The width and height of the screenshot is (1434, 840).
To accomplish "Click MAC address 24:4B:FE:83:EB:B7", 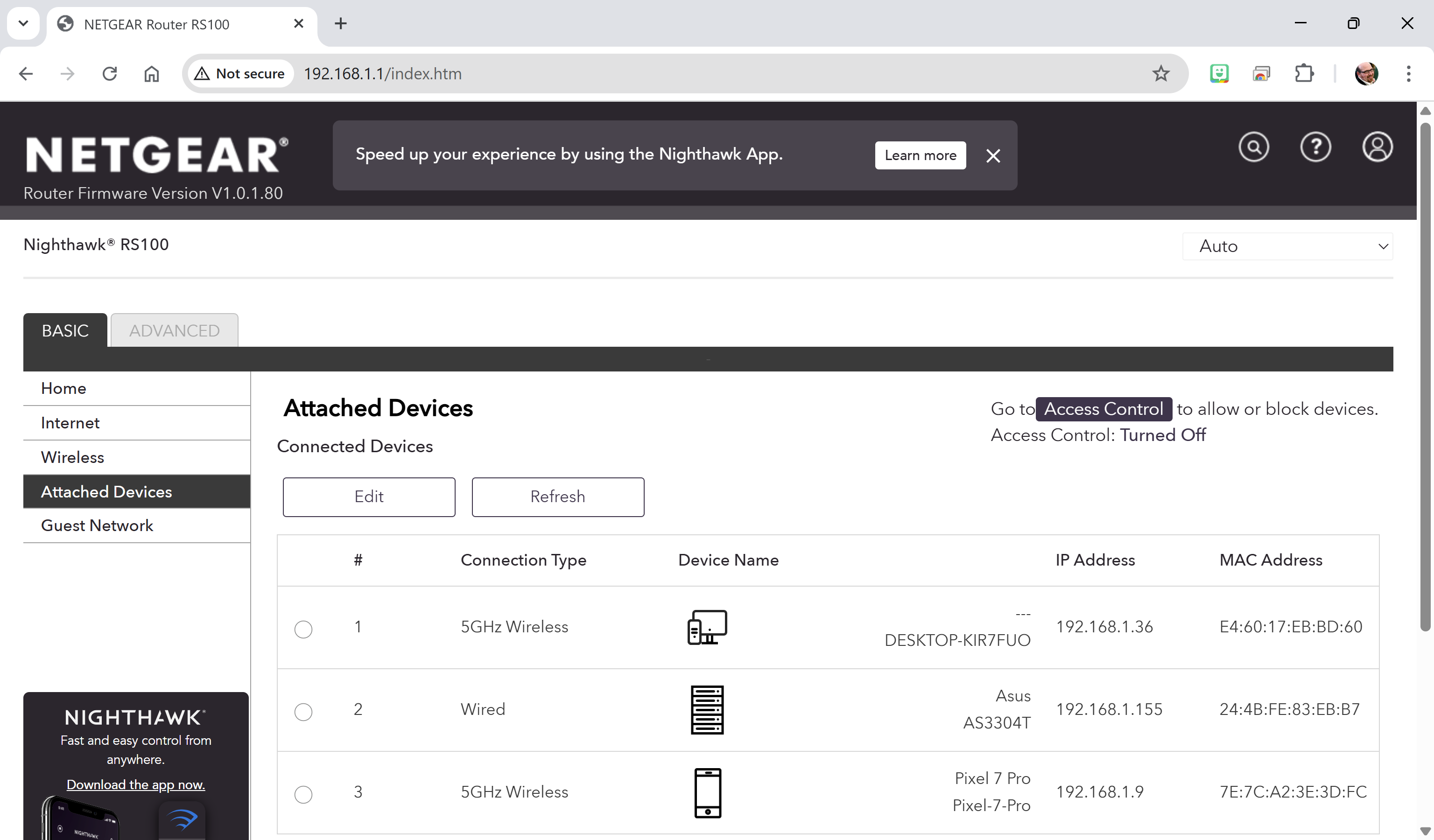I will click(x=1289, y=709).
